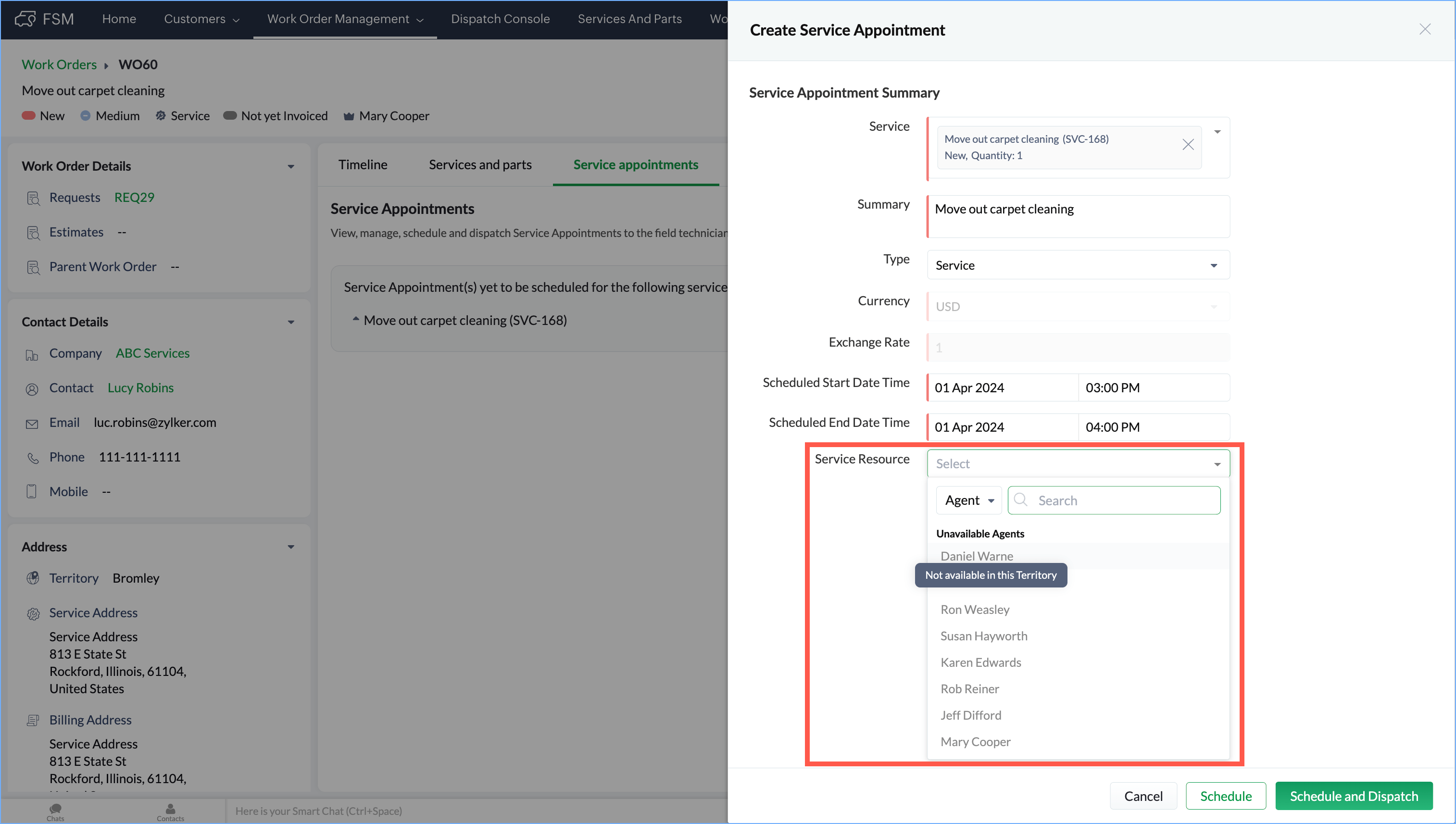Viewport: 1456px width, 824px height.
Task: Click the Email envelope icon
Action: click(32, 424)
